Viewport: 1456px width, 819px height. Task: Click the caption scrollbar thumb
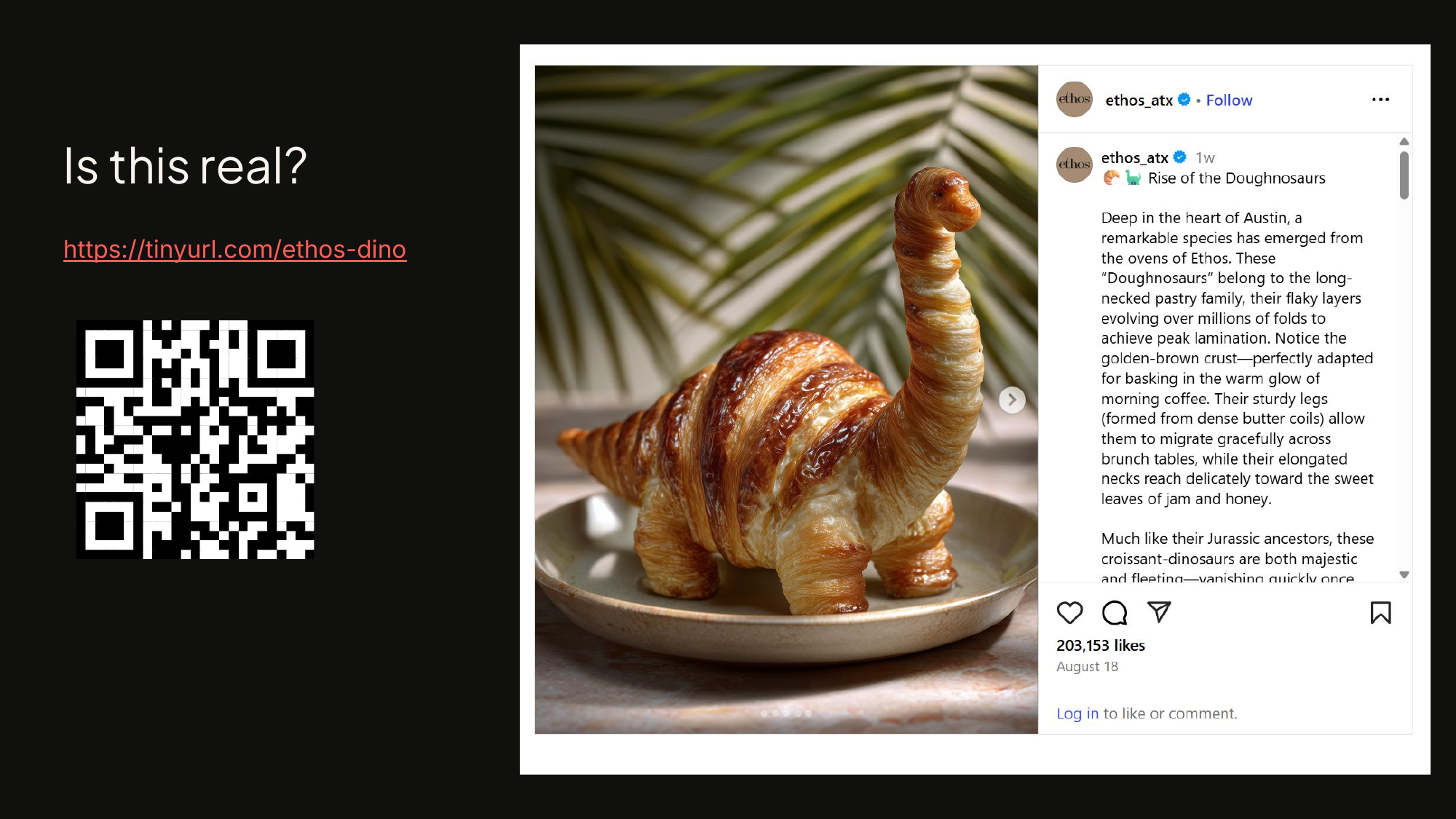click(1404, 175)
